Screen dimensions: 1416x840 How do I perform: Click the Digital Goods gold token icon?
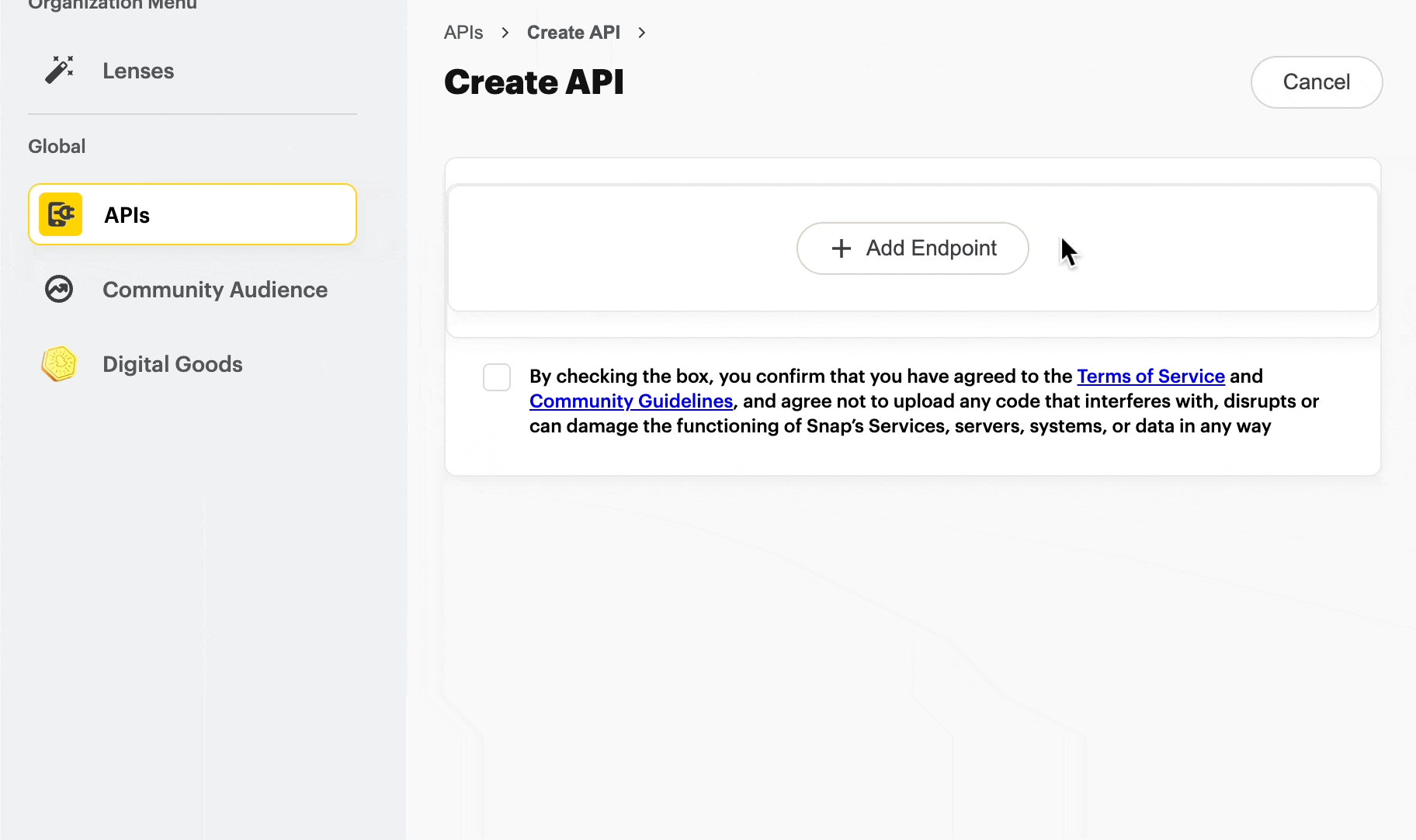coord(60,363)
